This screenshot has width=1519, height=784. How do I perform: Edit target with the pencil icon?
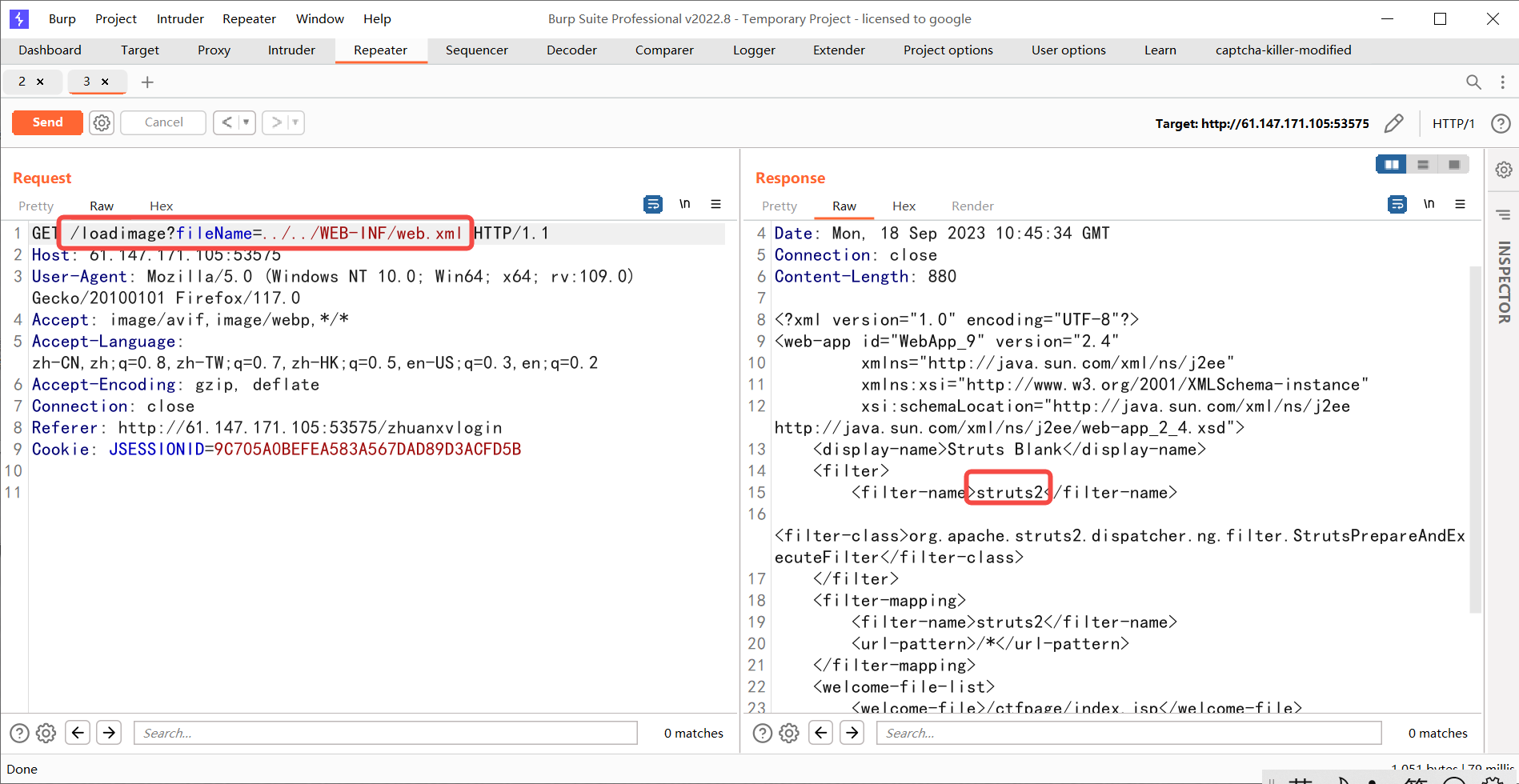click(x=1393, y=123)
